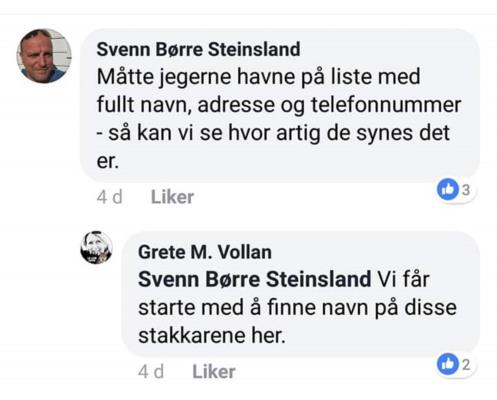Like Grete M. Vollan's reply via Liker

[x=214, y=372]
